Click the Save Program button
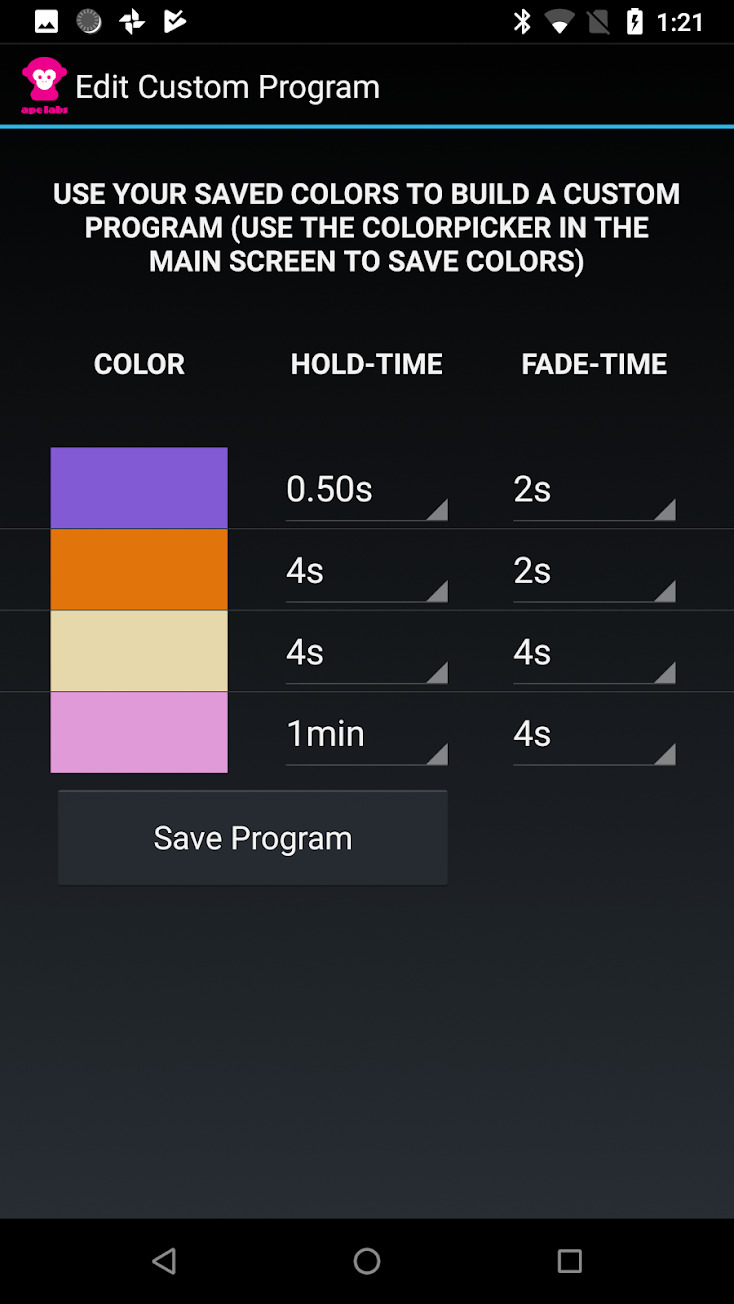This screenshot has width=734, height=1304. [252, 838]
